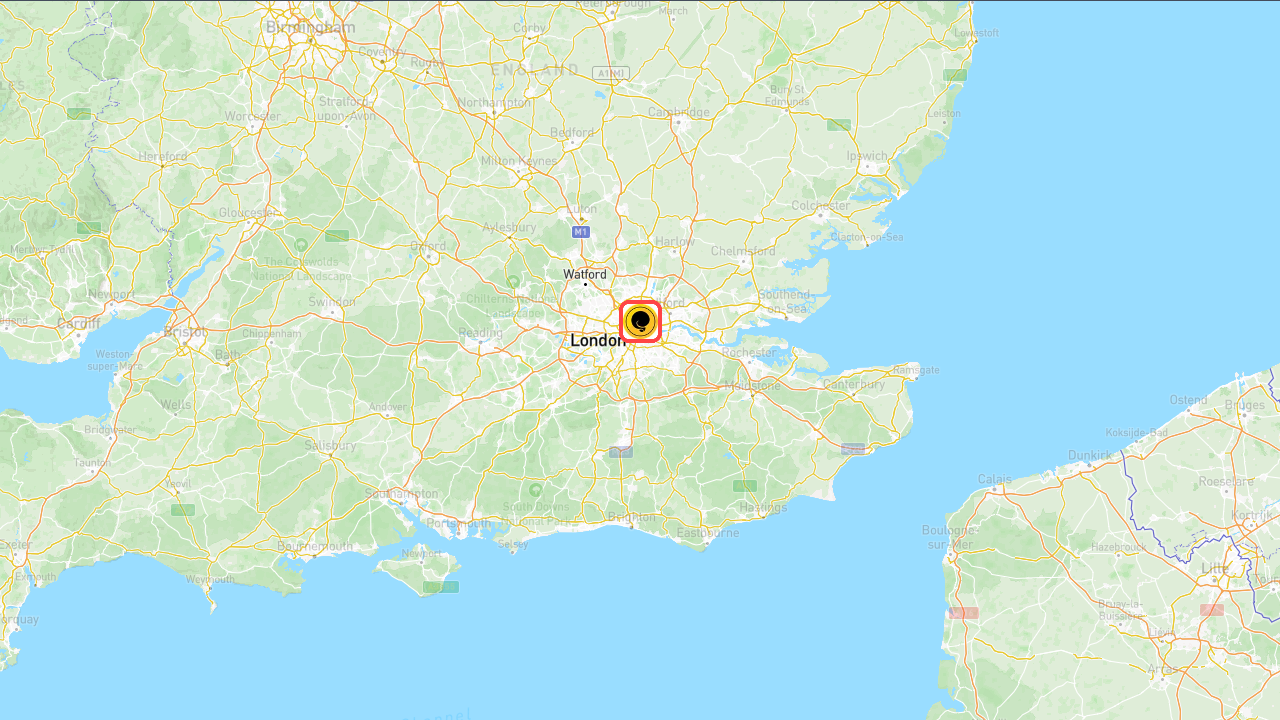Select the Birmingham city label

pos(310,27)
